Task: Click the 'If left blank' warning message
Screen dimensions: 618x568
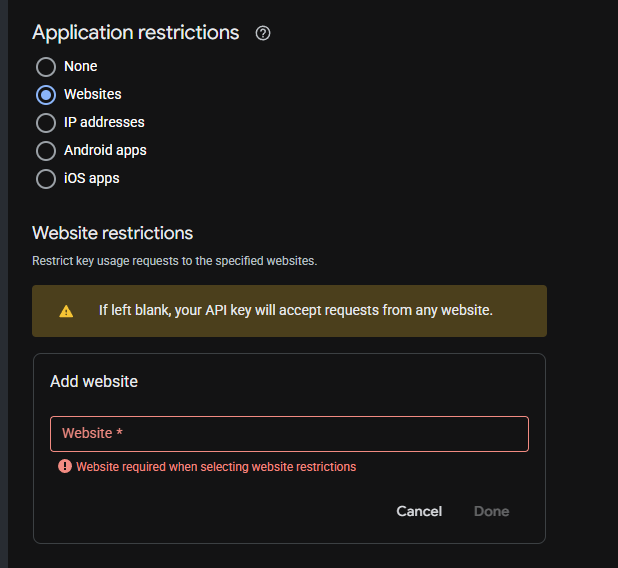Action: pos(296,311)
